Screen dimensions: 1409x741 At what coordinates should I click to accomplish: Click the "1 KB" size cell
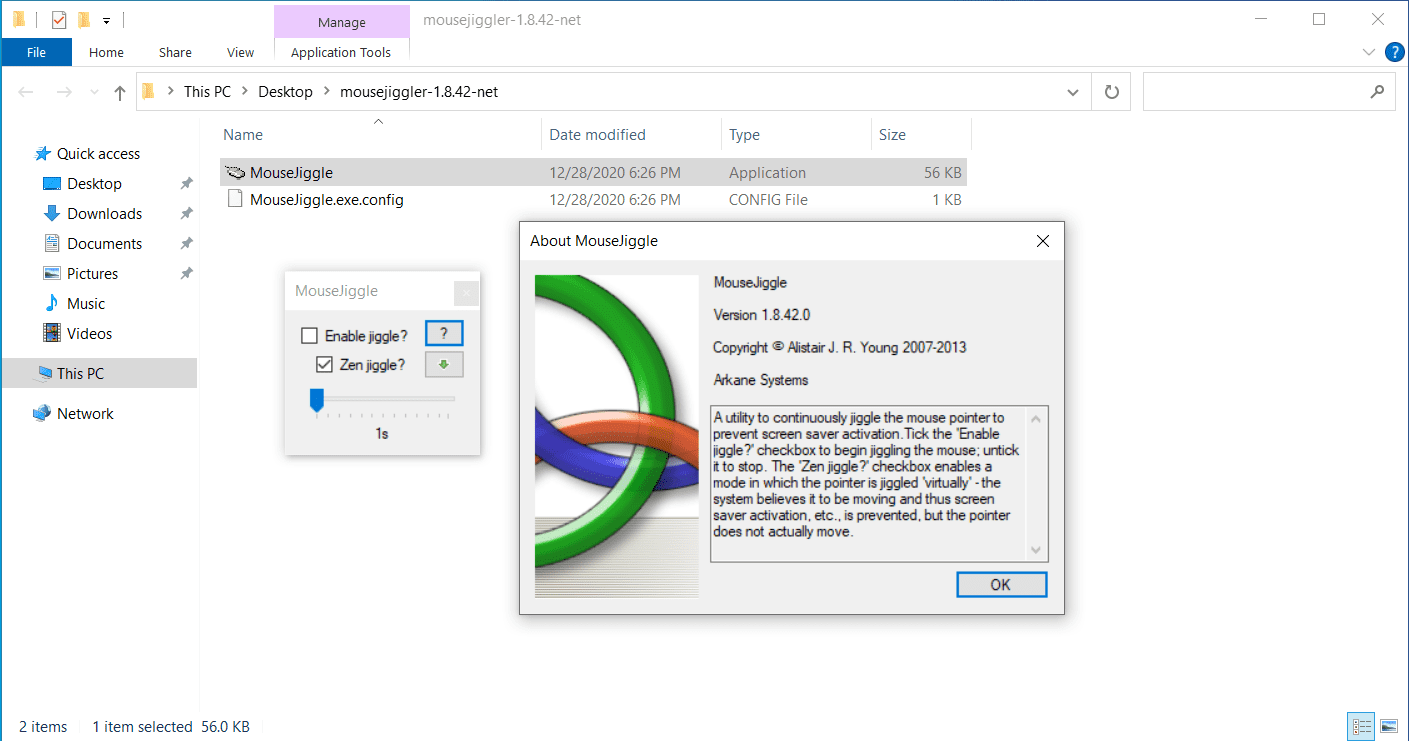click(x=947, y=200)
